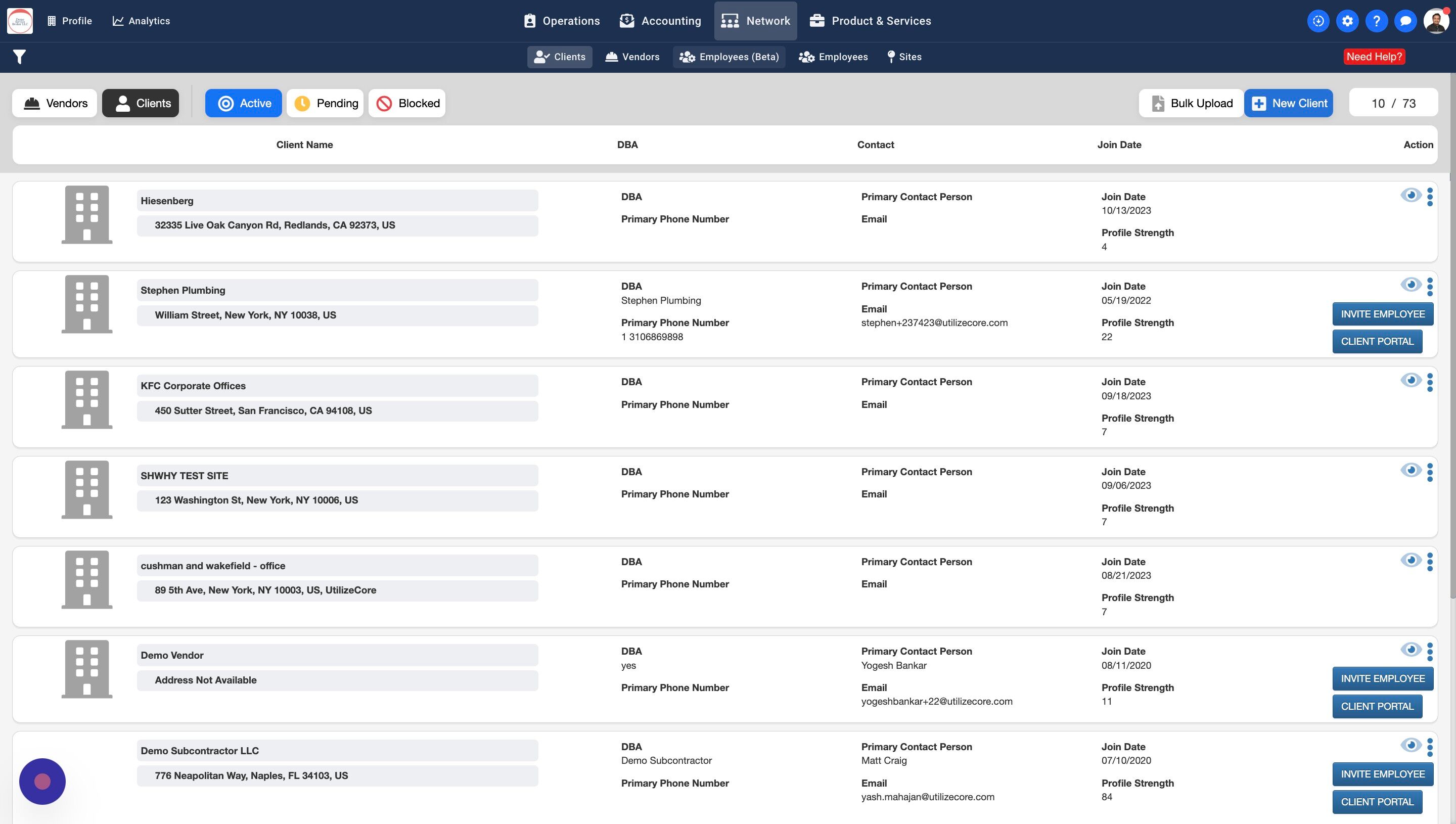Click the purple floating chat bubble
The width and height of the screenshot is (1456, 824).
42,781
